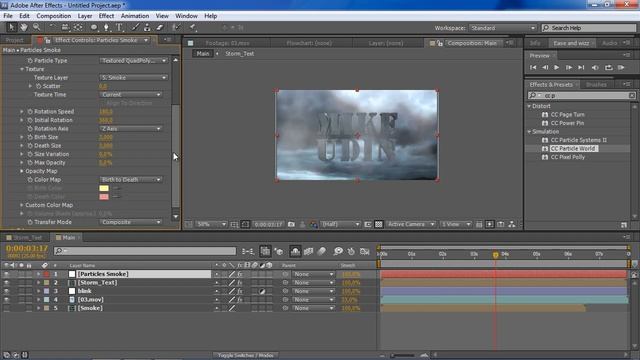Select CC Pixel Polly effect
640x360 pixels.
[568, 157]
